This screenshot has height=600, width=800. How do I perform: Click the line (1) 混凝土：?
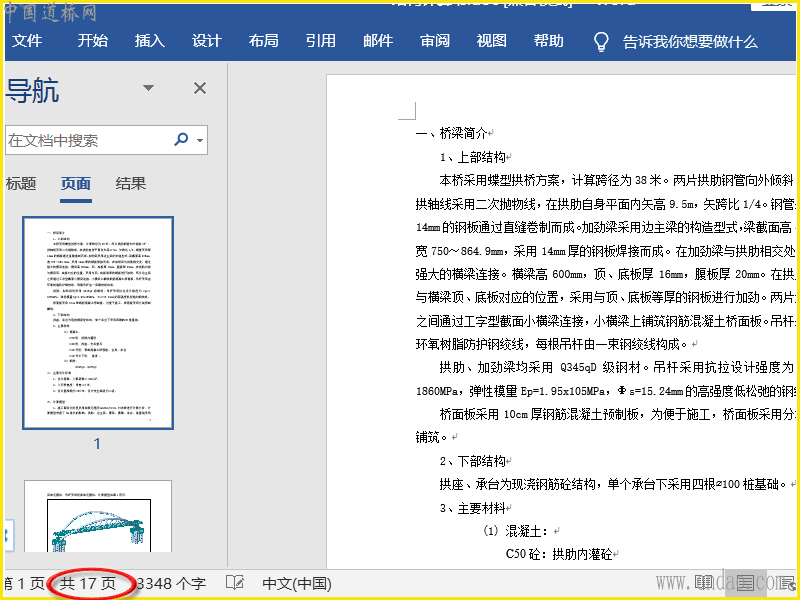coord(515,531)
